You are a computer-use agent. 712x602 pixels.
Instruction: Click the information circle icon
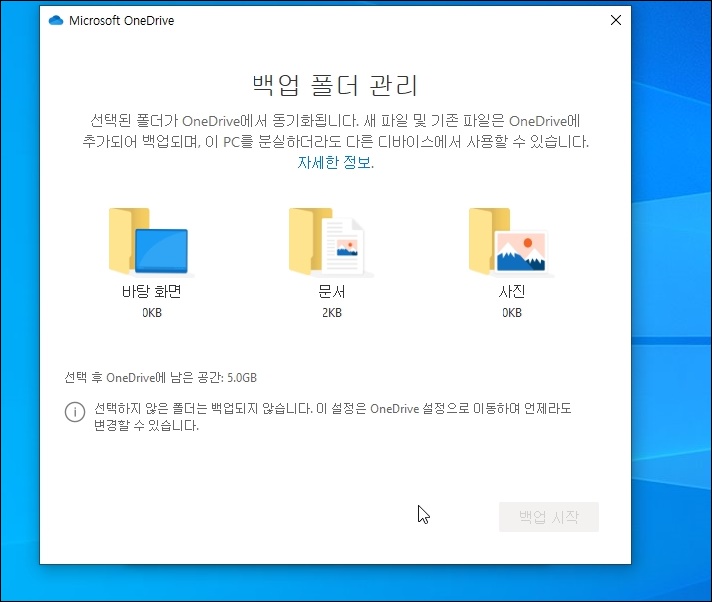pyautogui.click(x=75, y=412)
